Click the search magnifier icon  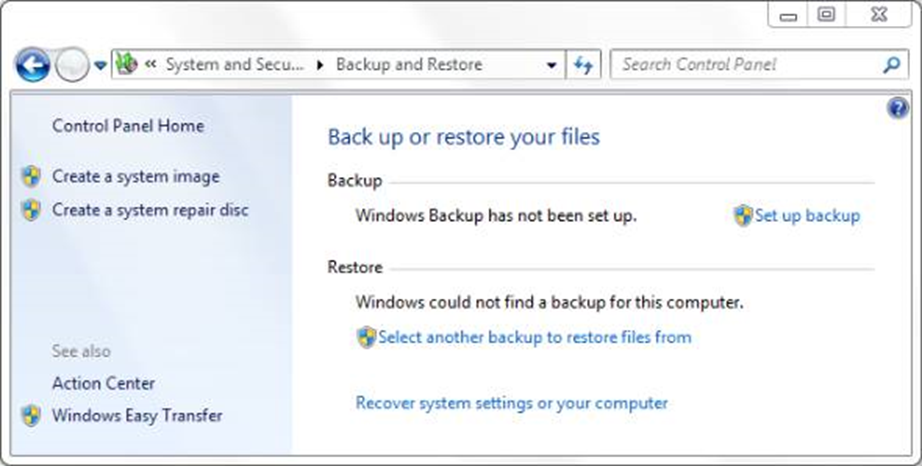(890, 65)
